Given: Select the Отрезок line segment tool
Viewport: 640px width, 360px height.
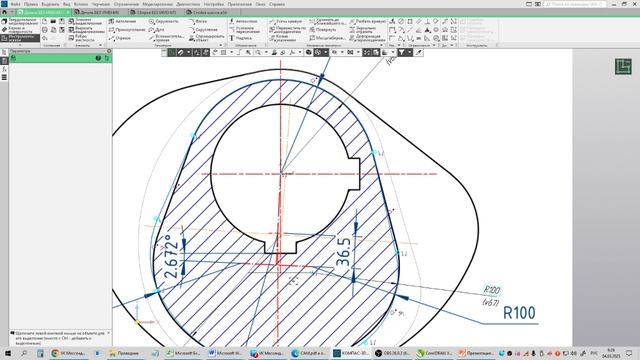Looking at the screenshot, I should pyautogui.click(x=120, y=38).
